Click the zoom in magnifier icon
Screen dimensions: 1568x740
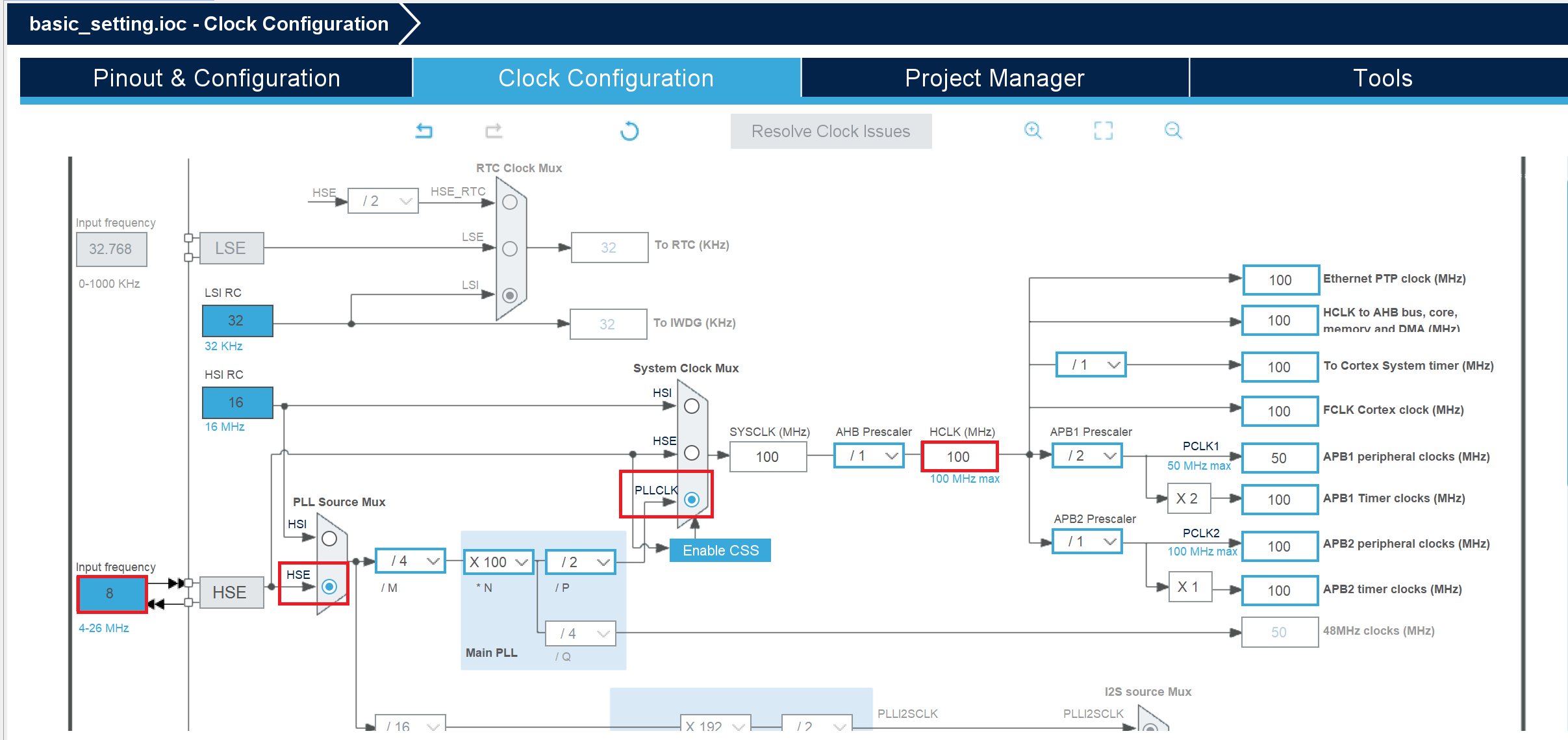pyautogui.click(x=1033, y=131)
